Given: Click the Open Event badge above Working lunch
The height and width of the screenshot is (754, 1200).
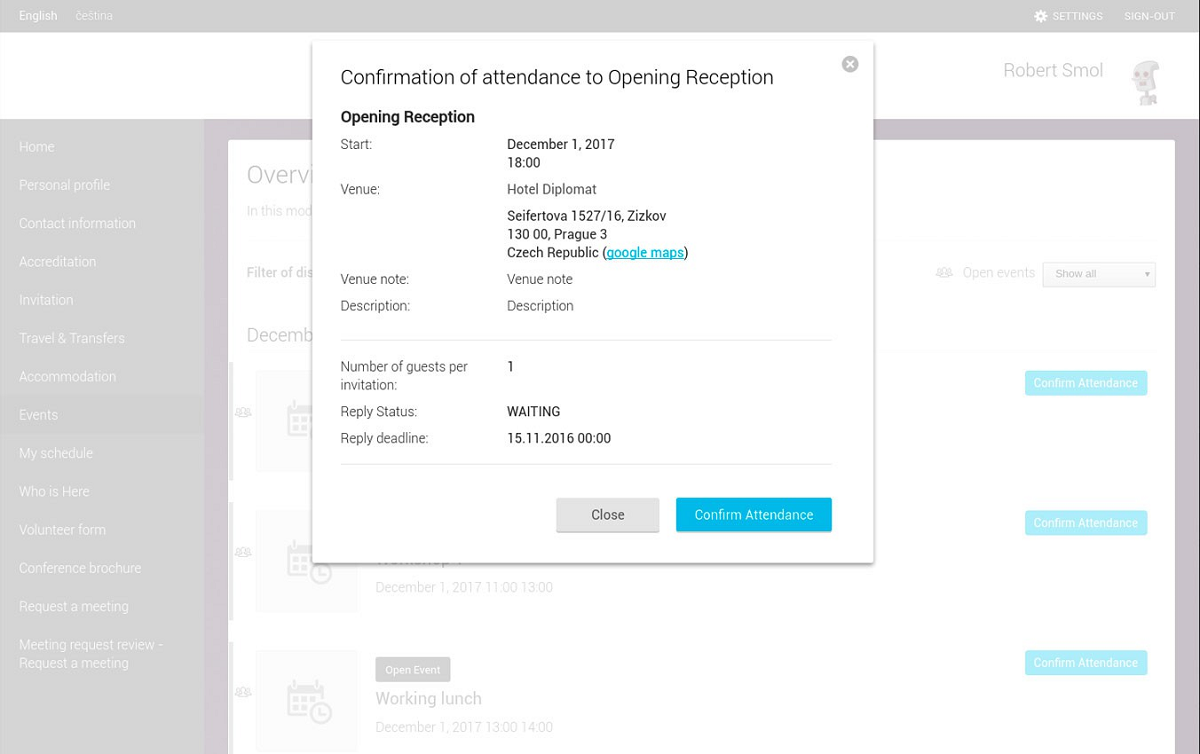Looking at the screenshot, I should [413, 670].
